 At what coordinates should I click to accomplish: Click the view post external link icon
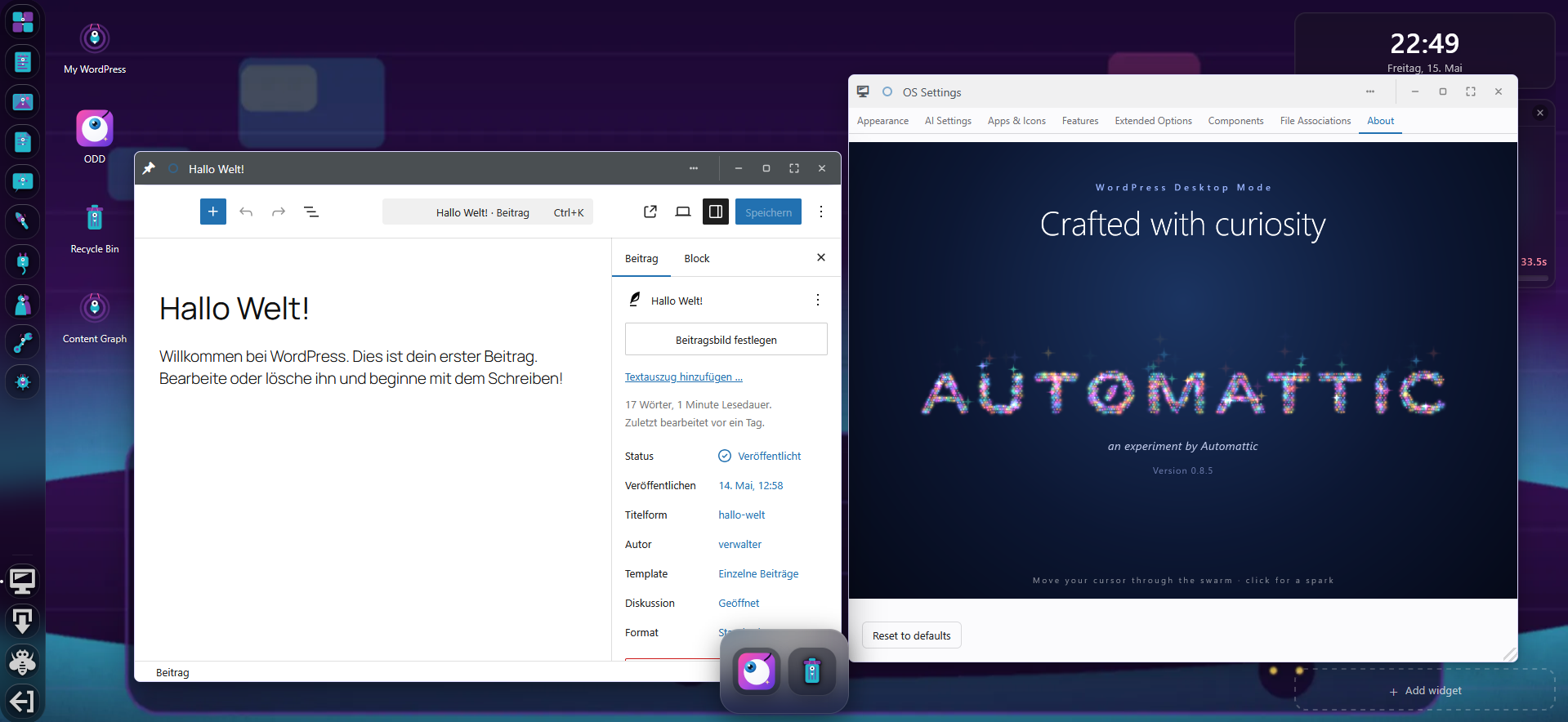[650, 212]
